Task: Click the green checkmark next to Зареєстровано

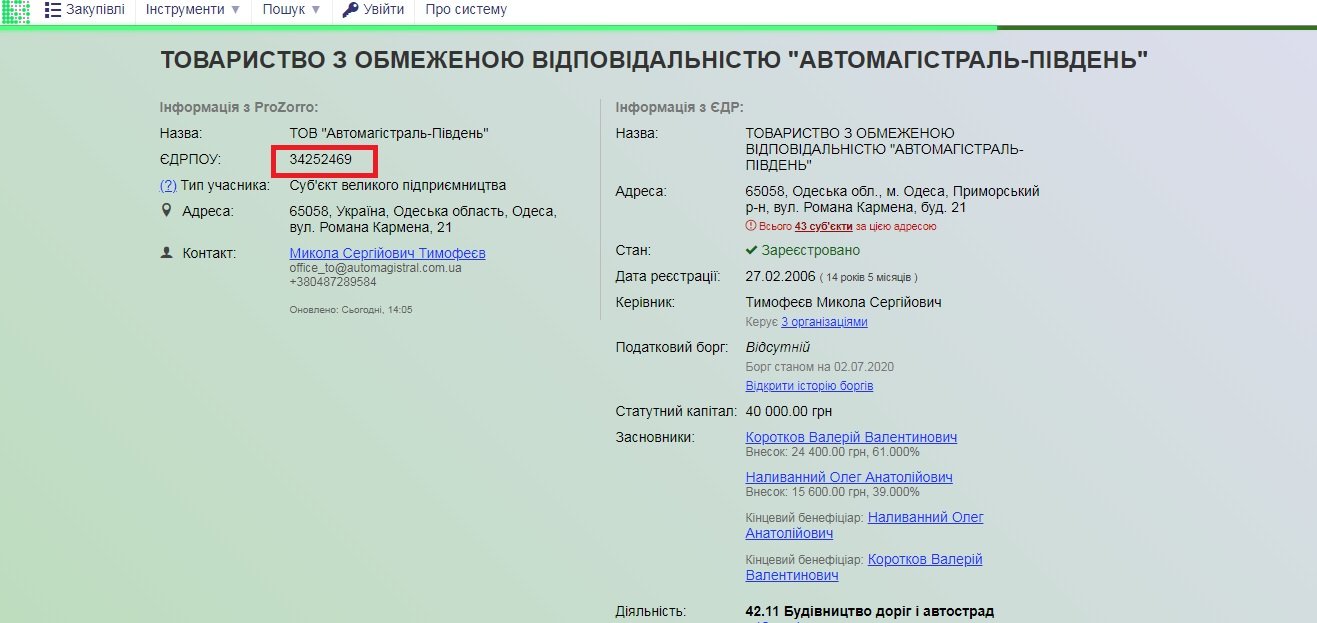Action: pos(751,250)
